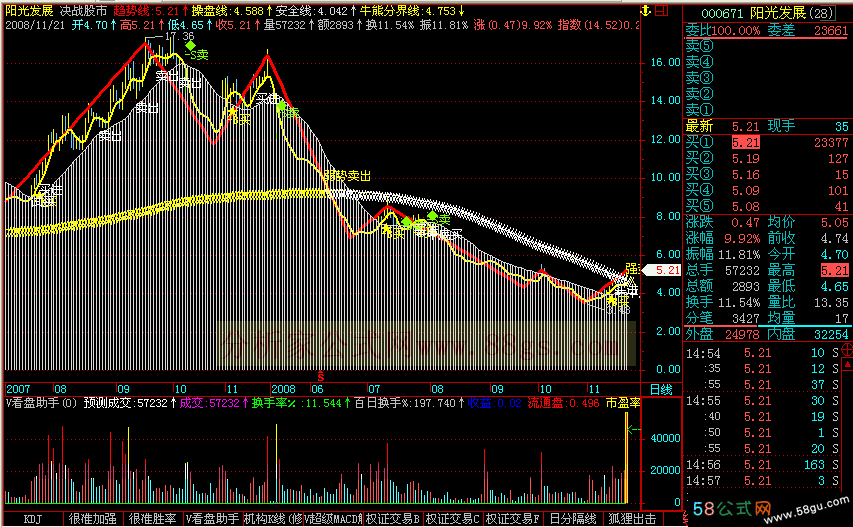Viewport: 853px width, 527px height.
Task: Select the V看盘助手 indicator tab
Action: (x=212, y=519)
